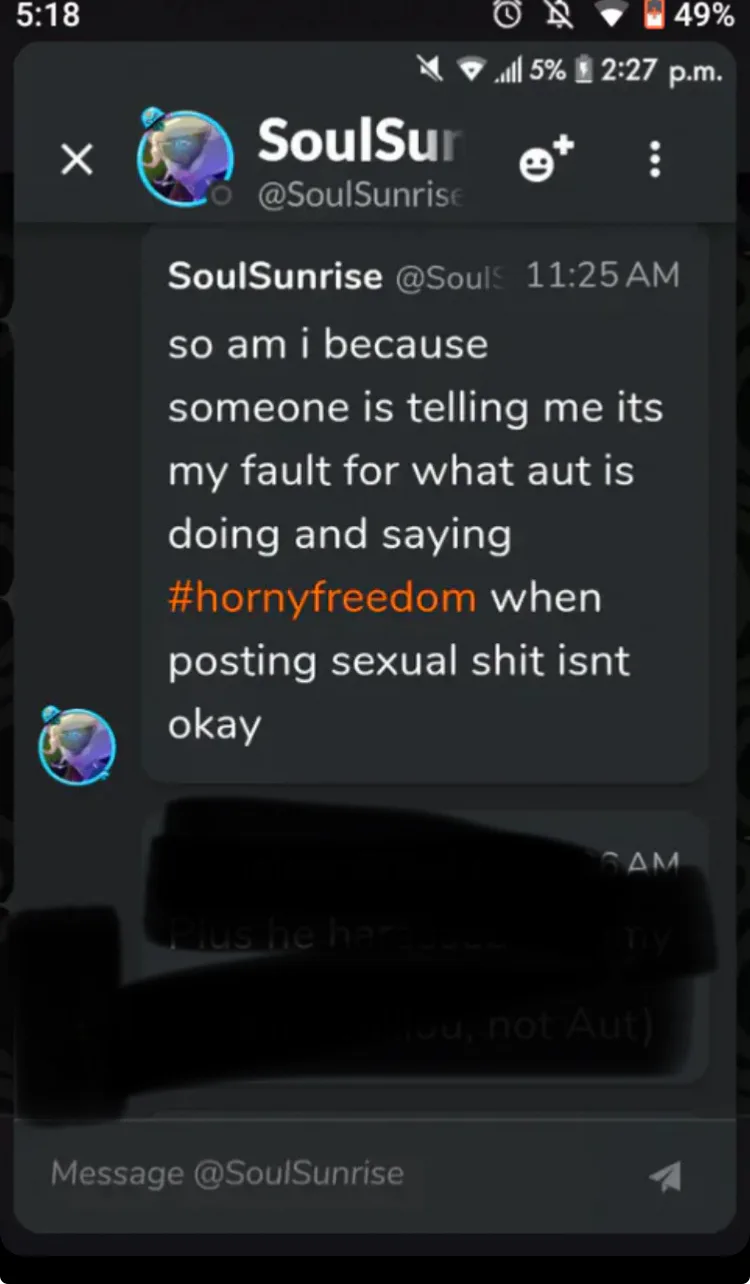Tap the SoulSunrise header display name
The image size is (750, 1284).
(361, 141)
